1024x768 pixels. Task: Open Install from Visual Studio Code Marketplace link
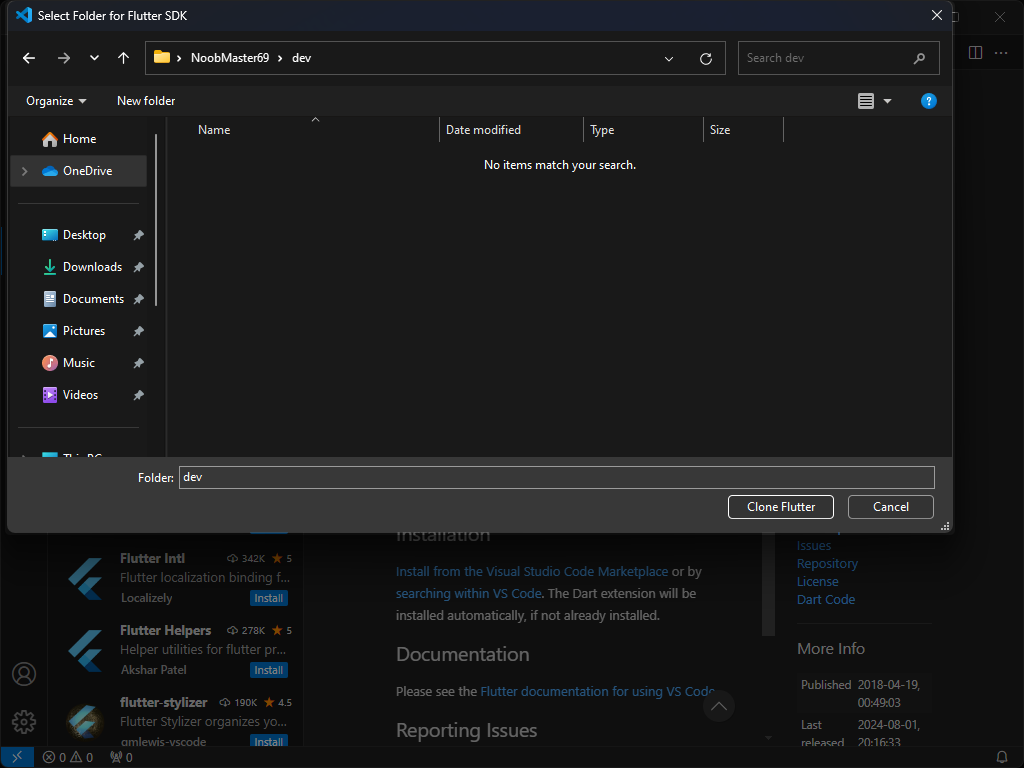pyautogui.click(x=532, y=571)
